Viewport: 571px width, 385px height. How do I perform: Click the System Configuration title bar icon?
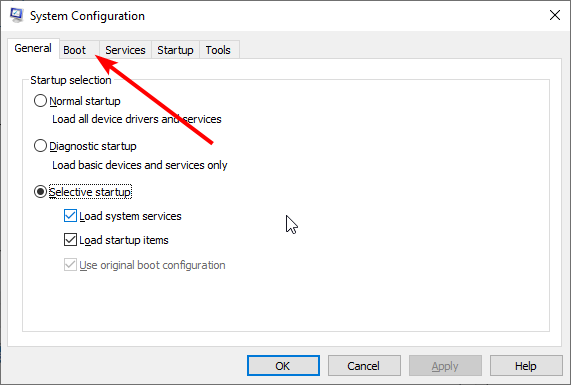point(16,15)
